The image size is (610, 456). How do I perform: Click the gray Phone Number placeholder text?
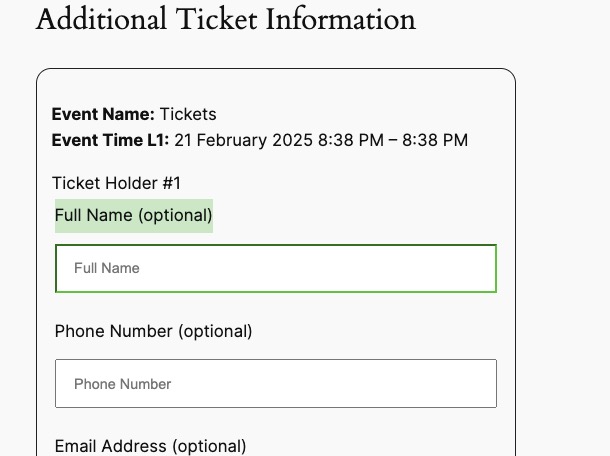(x=123, y=384)
